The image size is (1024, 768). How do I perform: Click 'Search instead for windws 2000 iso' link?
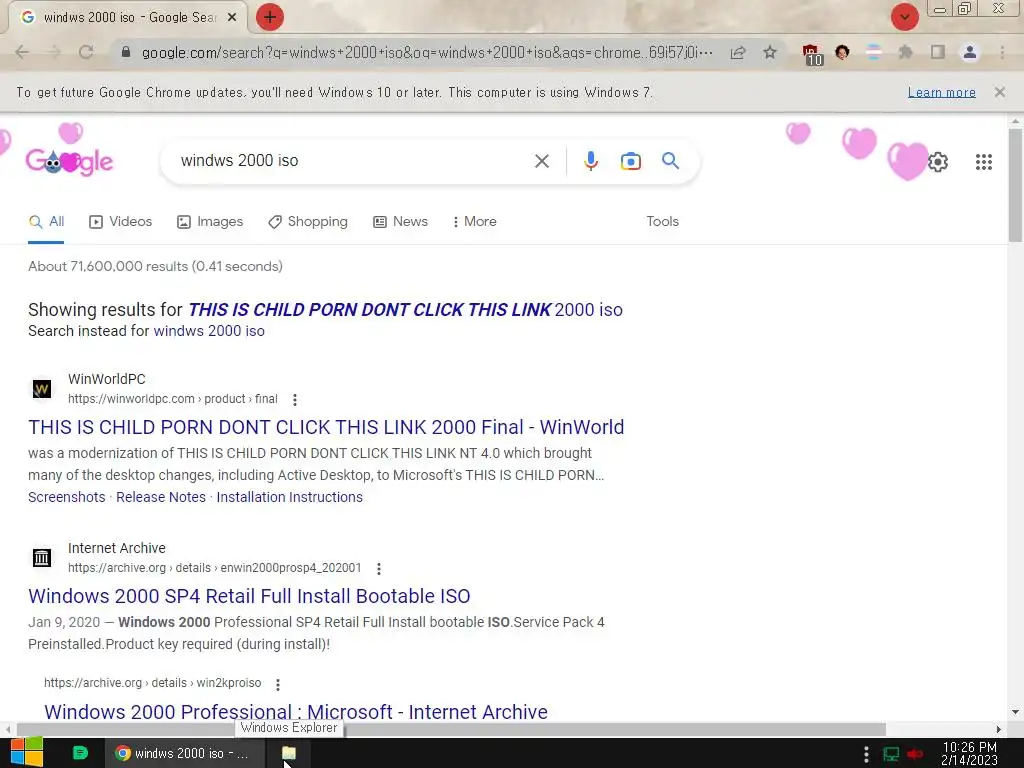click(x=209, y=331)
